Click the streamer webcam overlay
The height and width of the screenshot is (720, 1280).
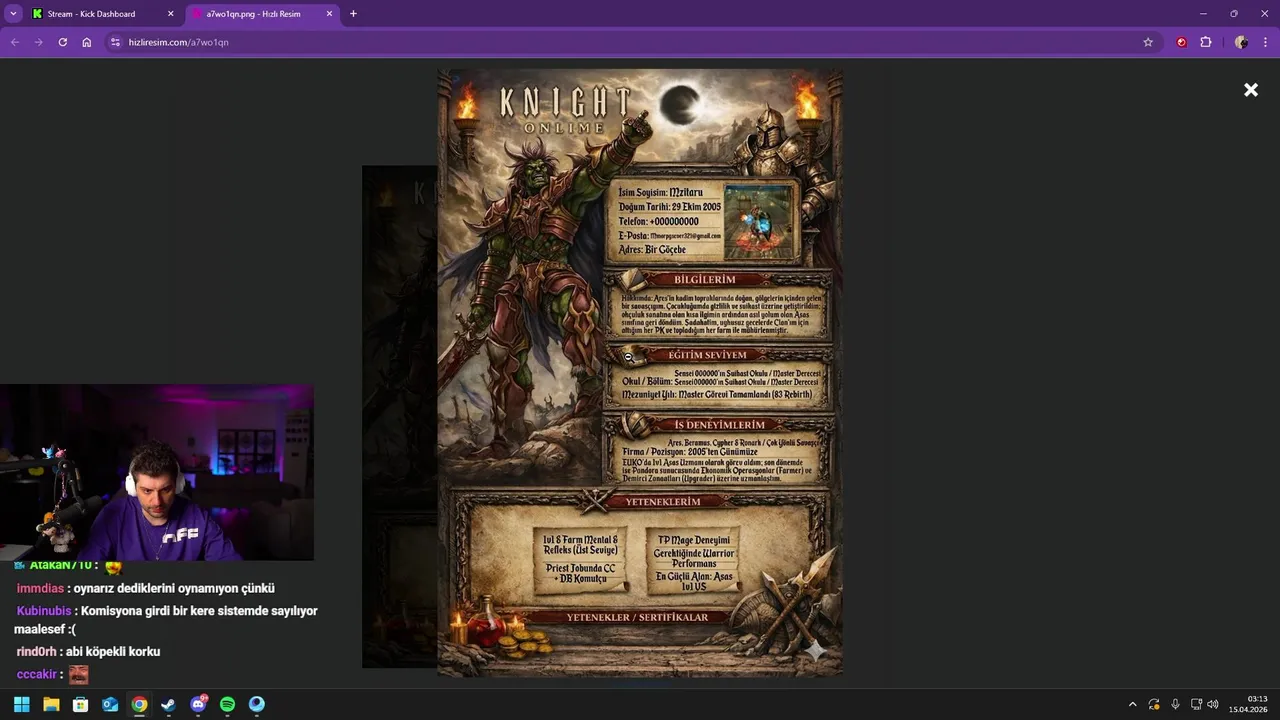tap(157, 472)
